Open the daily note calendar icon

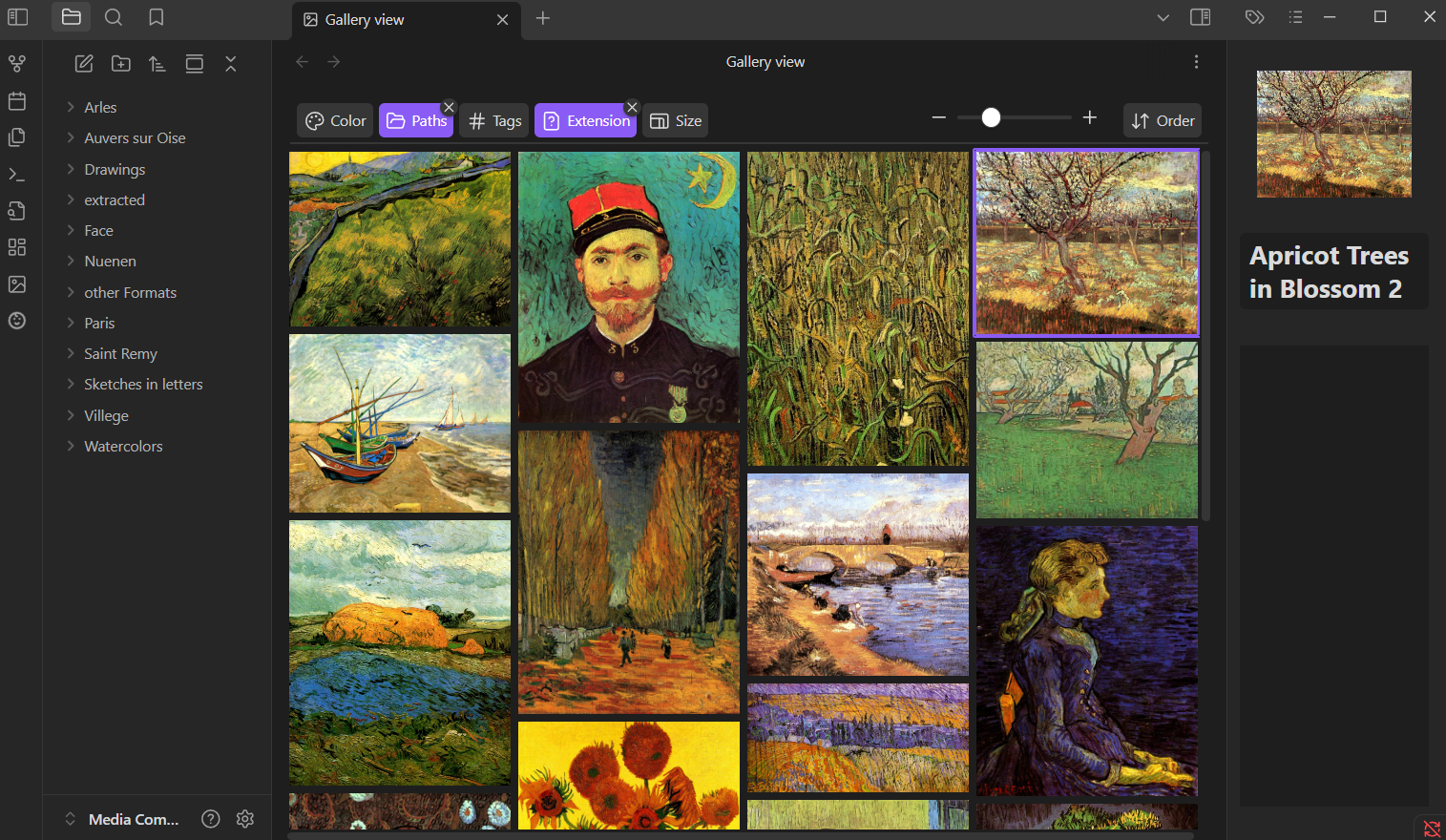pyautogui.click(x=17, y=101)
